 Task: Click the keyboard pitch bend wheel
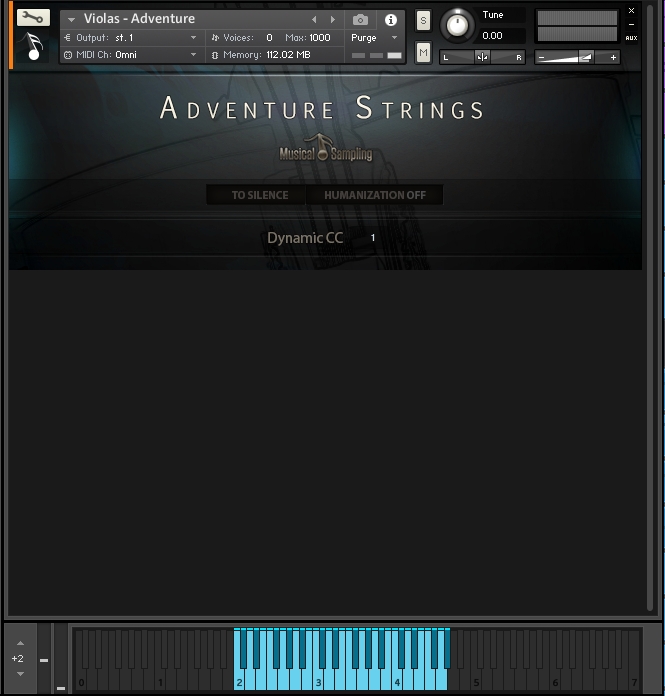(x=44, y=658)
